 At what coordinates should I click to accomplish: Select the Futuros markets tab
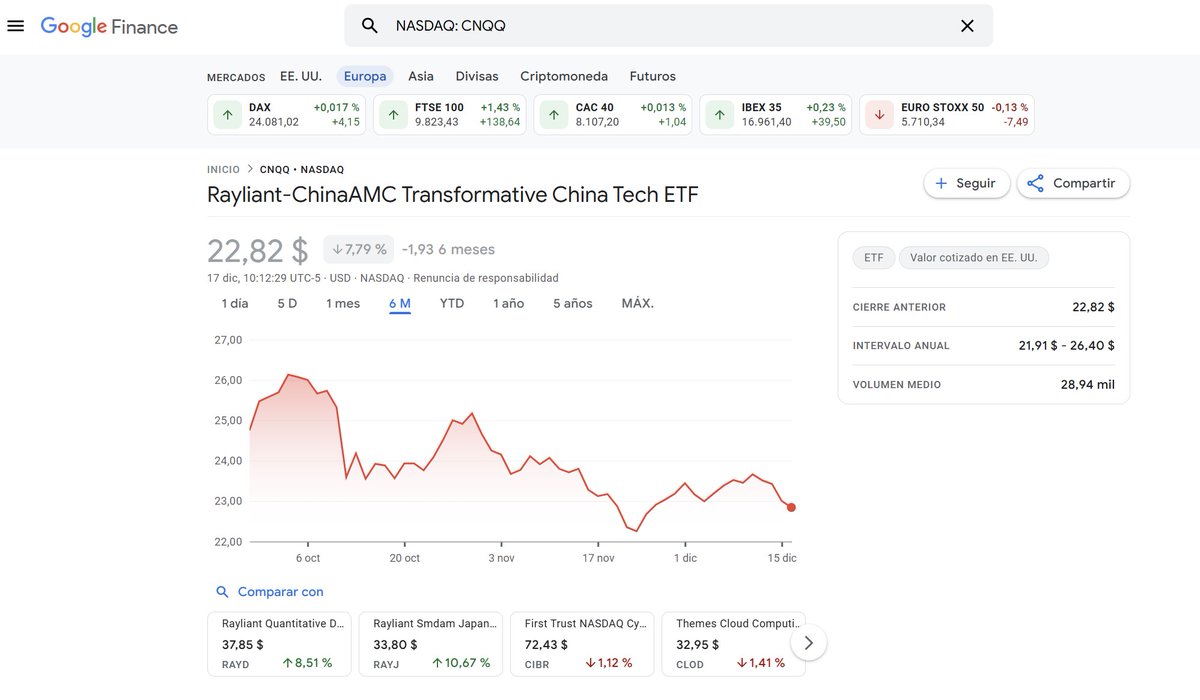click(653, 76)
